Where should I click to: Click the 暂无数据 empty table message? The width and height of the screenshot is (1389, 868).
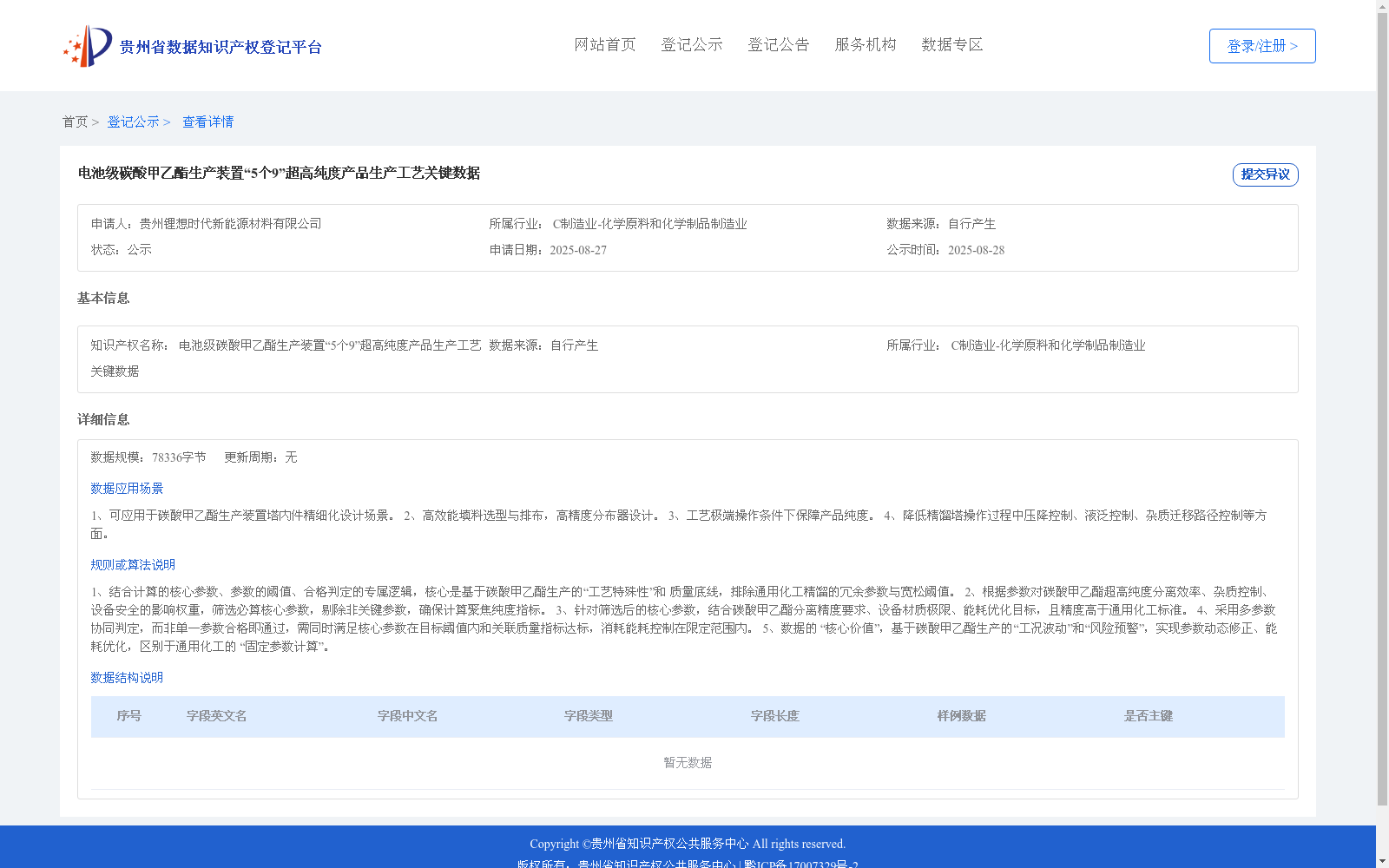(x=688, y=763)
